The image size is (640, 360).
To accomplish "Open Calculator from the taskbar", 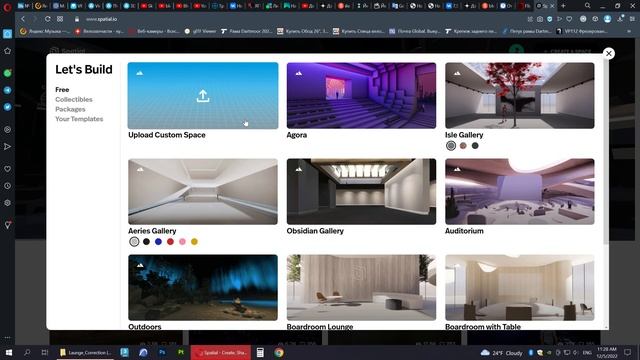I will 260,352.
